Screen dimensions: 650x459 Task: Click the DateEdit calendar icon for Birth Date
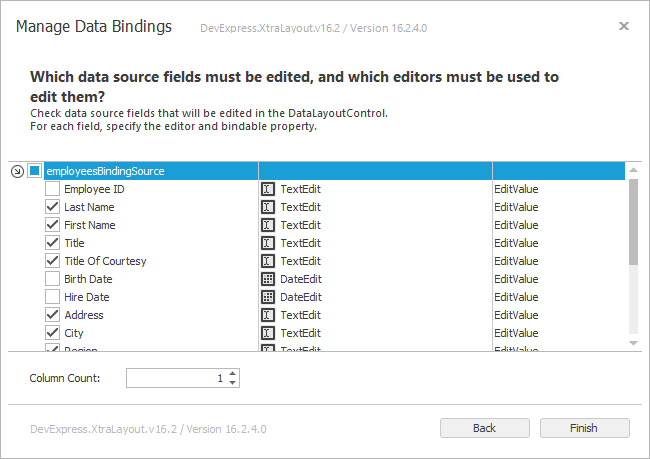268,279
